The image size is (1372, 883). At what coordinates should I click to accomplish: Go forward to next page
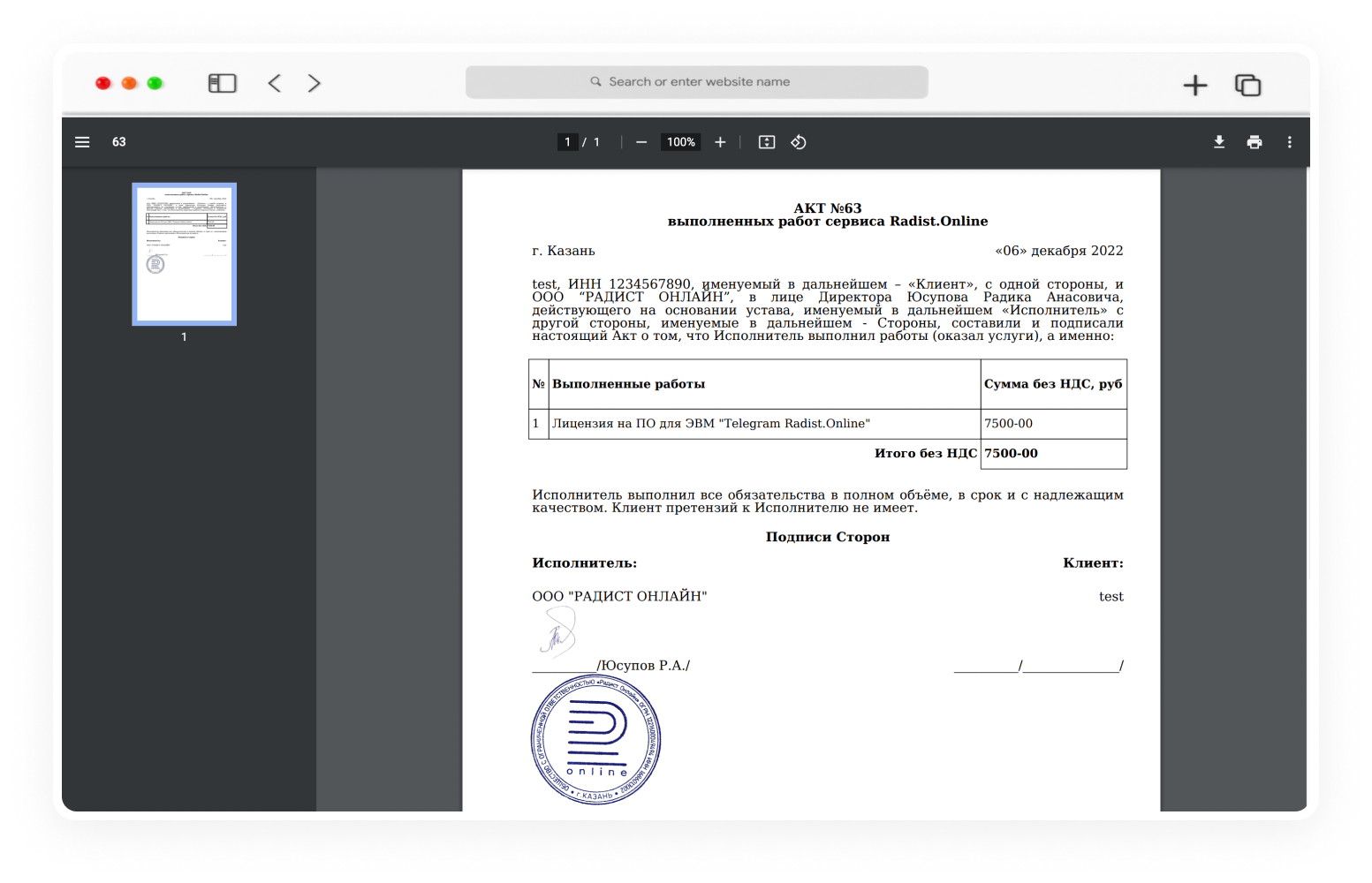click(314, 83)
